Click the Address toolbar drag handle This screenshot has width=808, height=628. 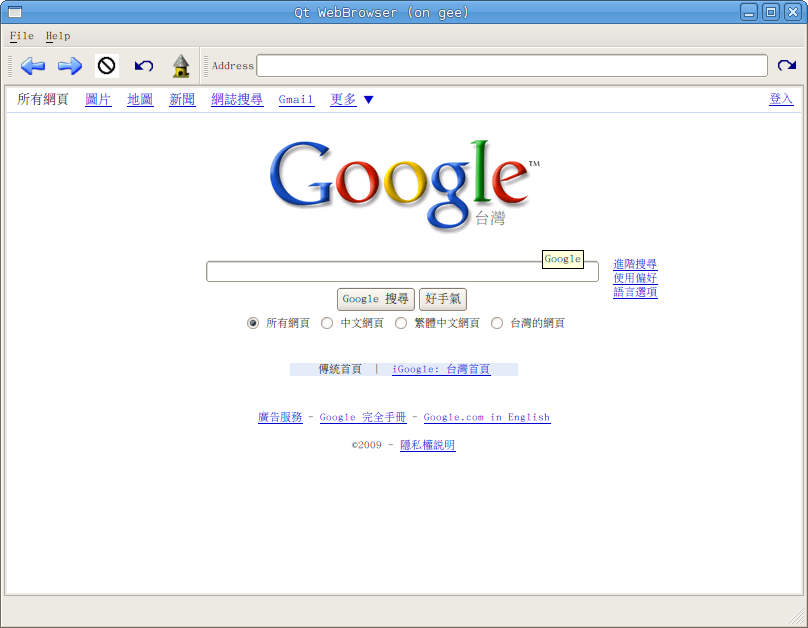click(x=206, y=66)
